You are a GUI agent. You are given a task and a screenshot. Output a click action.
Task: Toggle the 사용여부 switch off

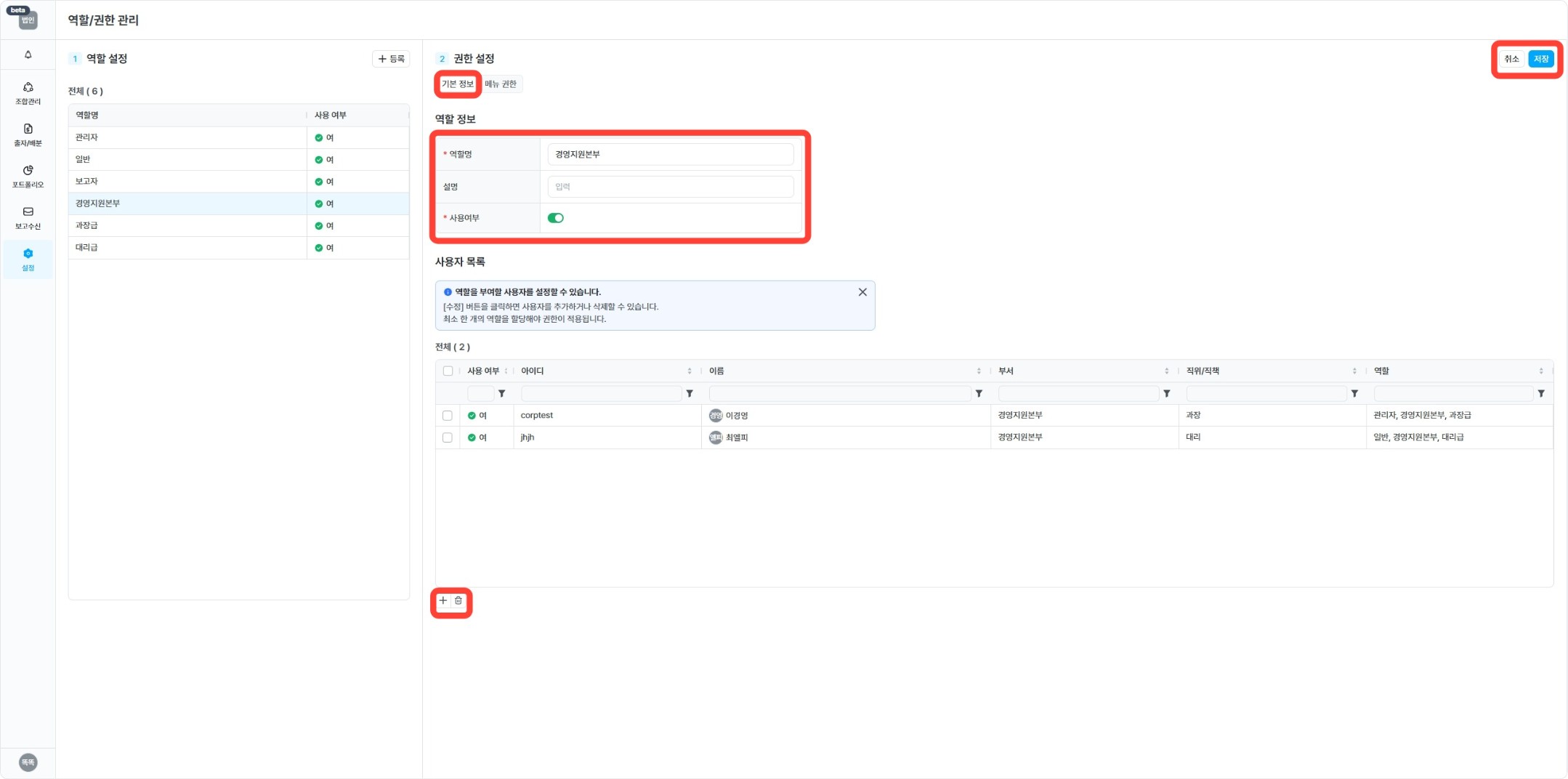(556, 218)
